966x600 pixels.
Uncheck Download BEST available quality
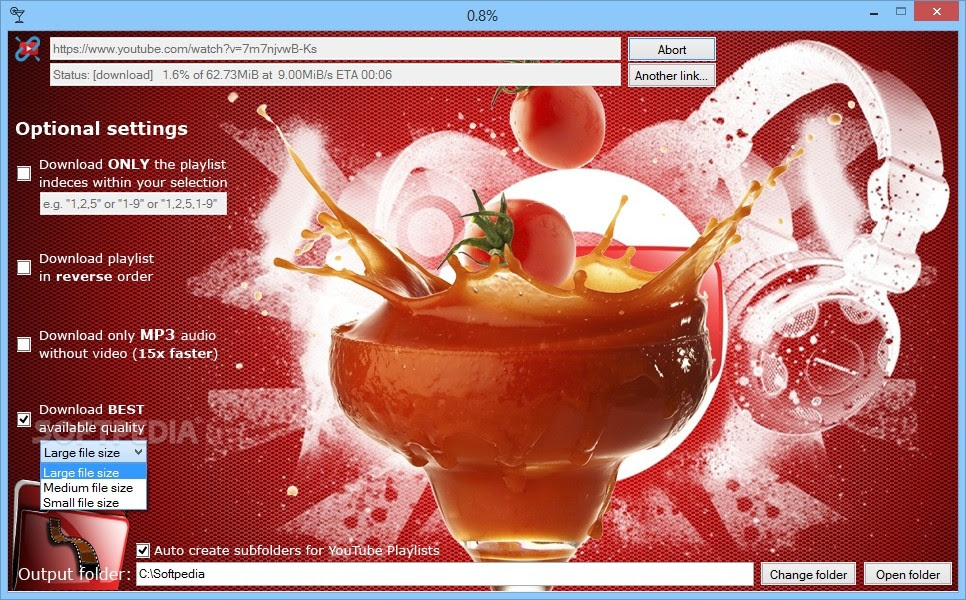point(24,420)
